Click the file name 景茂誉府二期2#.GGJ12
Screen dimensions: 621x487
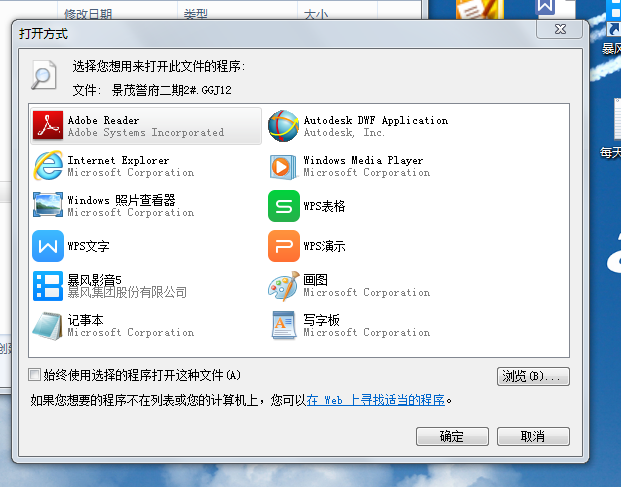(x=171, y=90)
